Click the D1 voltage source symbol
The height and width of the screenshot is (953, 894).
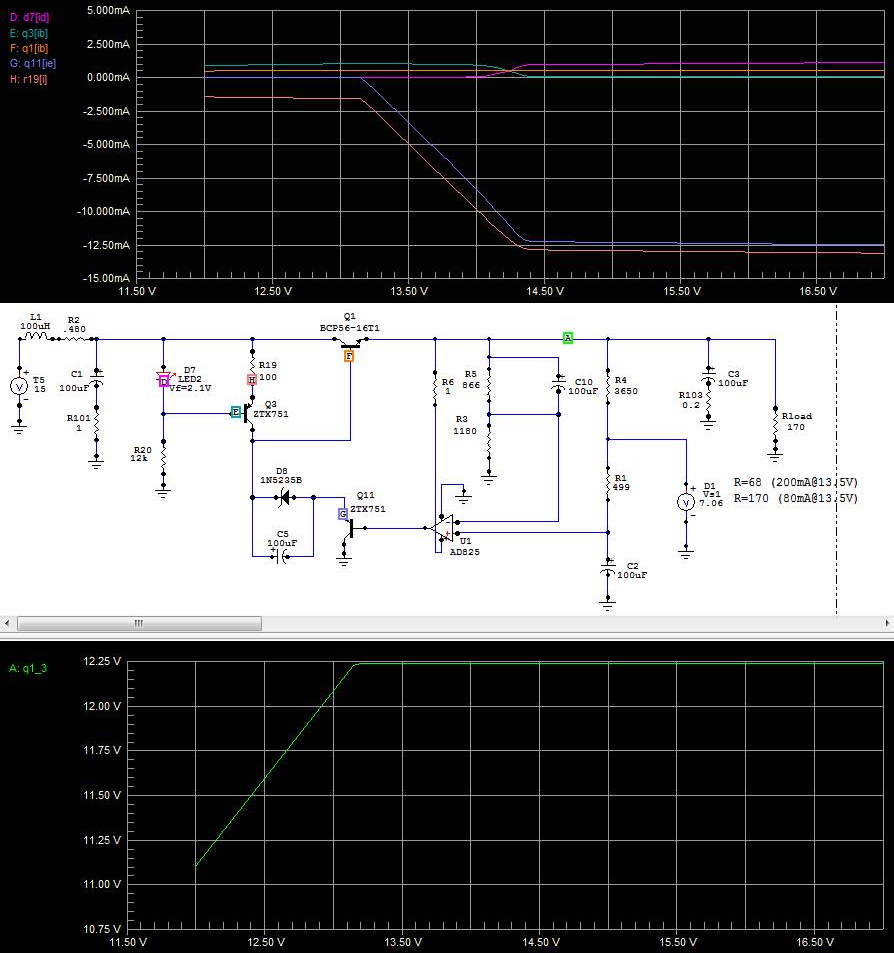click(686, 503)
